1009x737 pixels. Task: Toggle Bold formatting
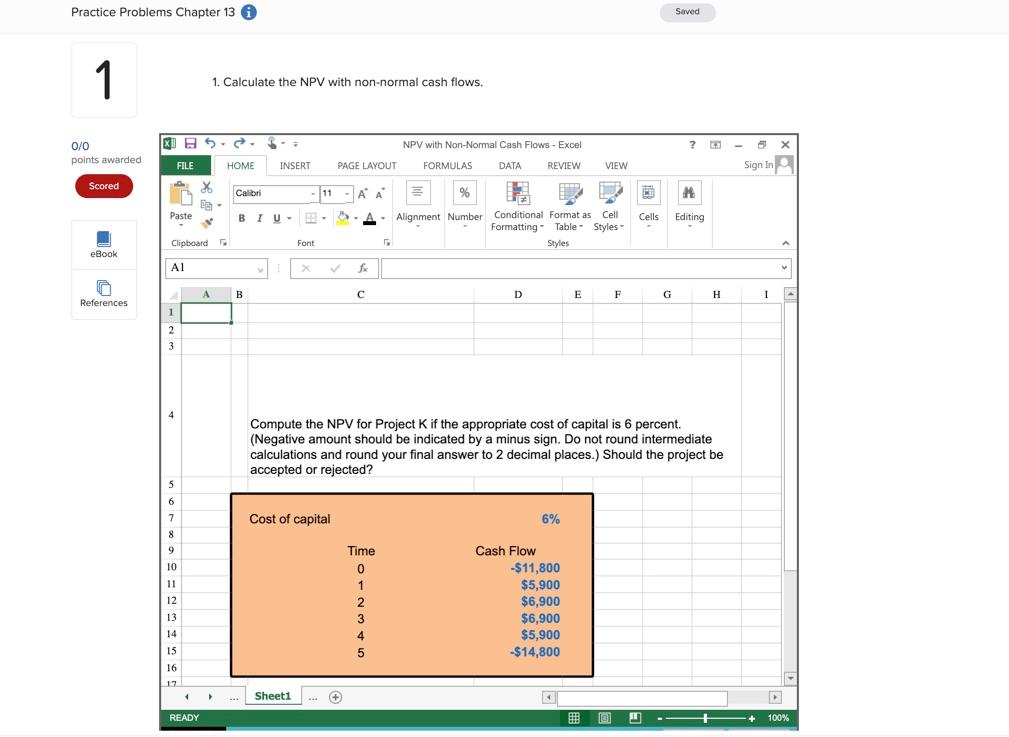241,218
